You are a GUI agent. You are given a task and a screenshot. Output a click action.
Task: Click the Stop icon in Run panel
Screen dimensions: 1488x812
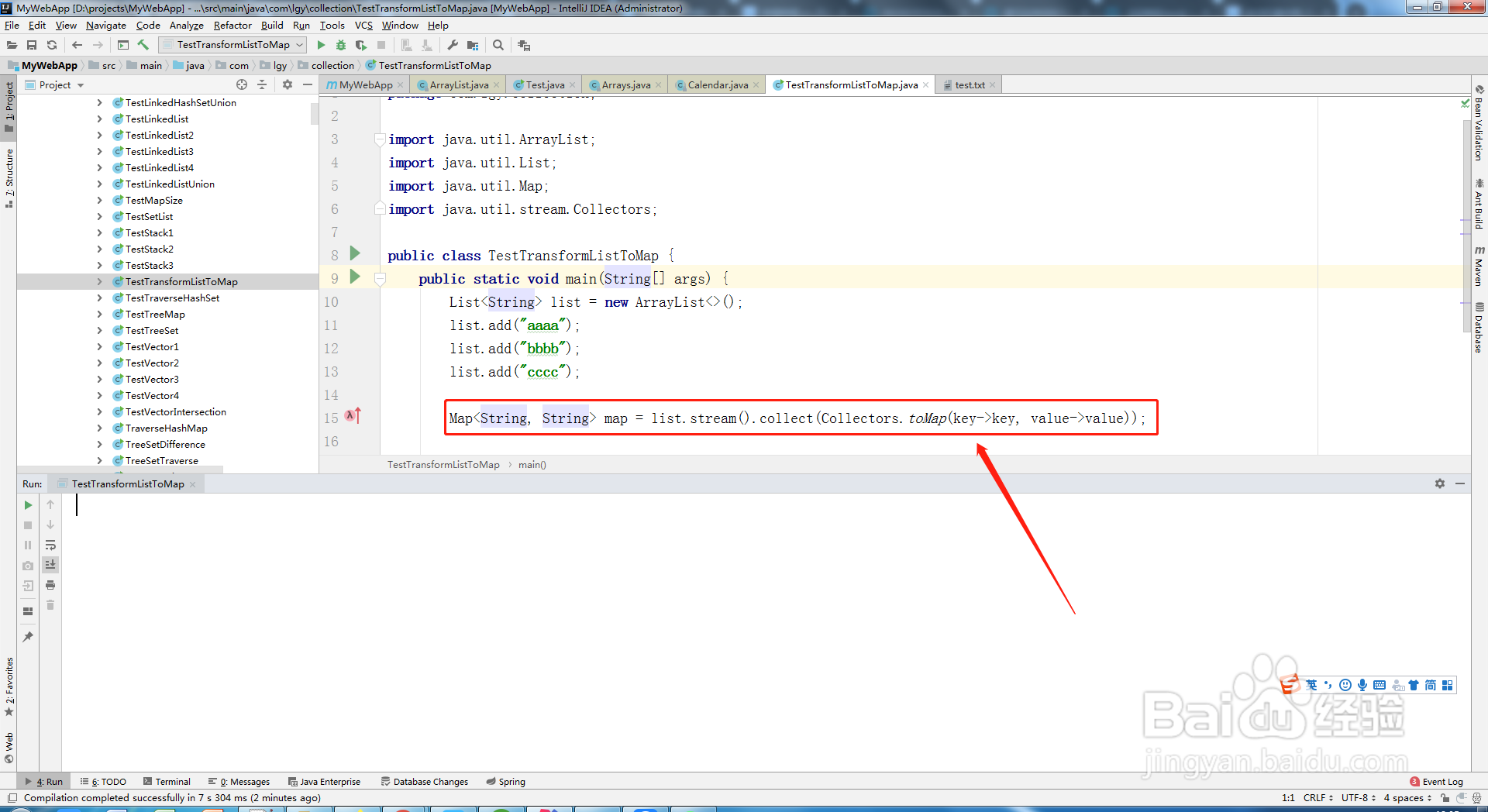pos(28,525)
